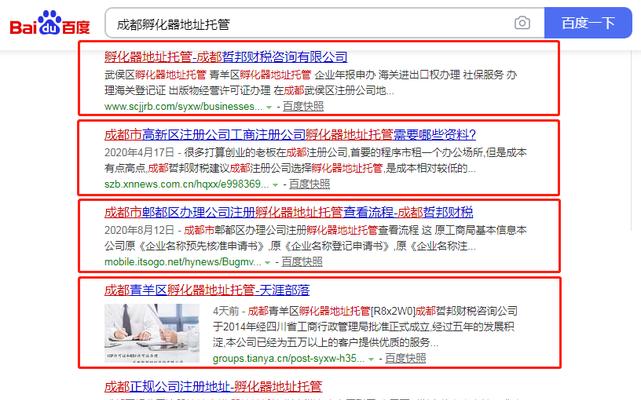Open 百度快照 for scjjrb.com result
Screen dimensions: 641x400
pos(303,106)
